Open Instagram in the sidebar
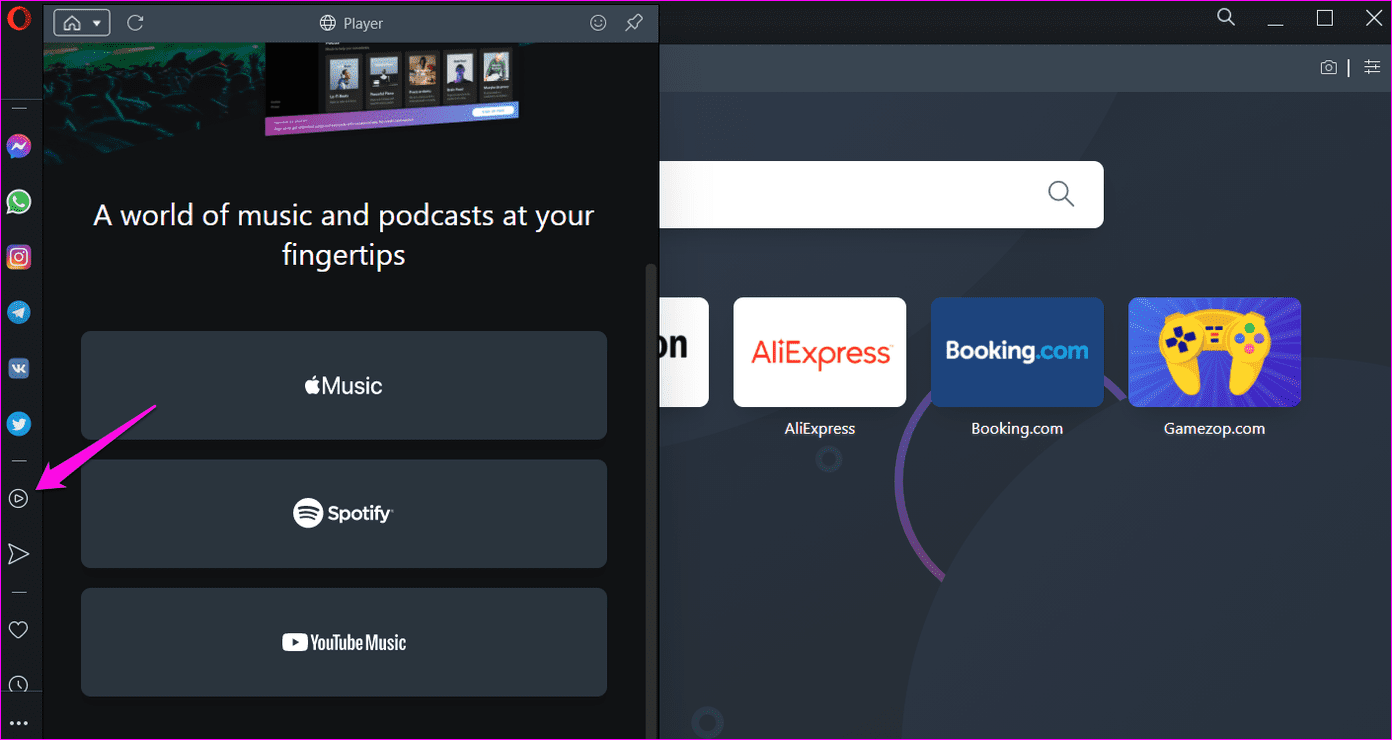 coord(19,257)
